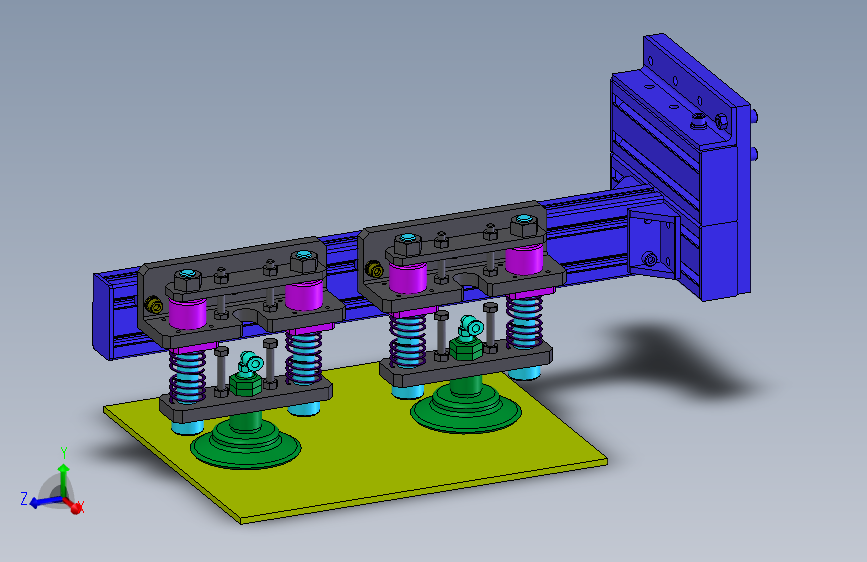Viewport: 867px width, 562px height.
Task: Select the right green suction cup
Action: [466, 410]
